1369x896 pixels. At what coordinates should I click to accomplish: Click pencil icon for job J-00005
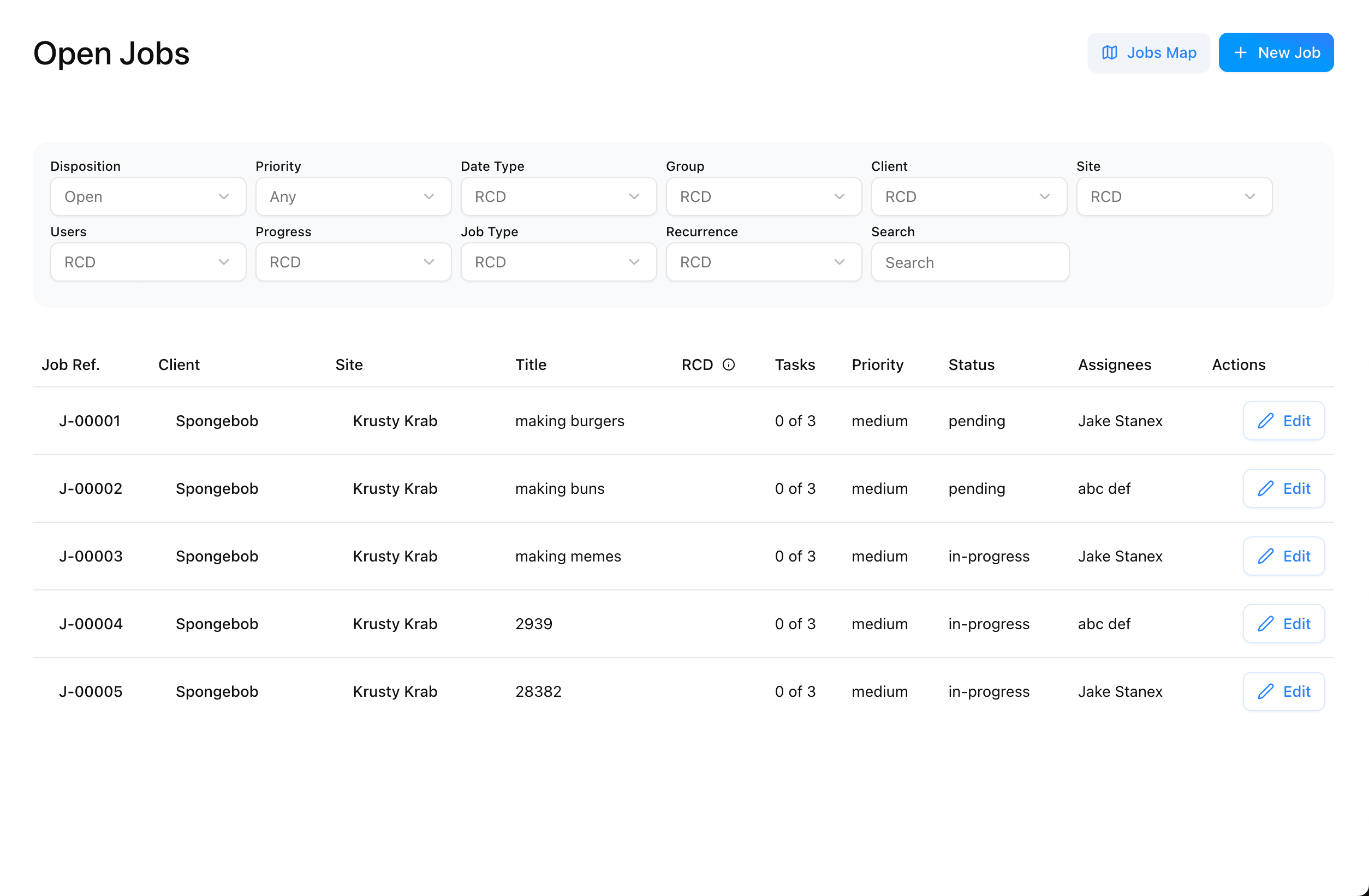tap(1265, 691)
